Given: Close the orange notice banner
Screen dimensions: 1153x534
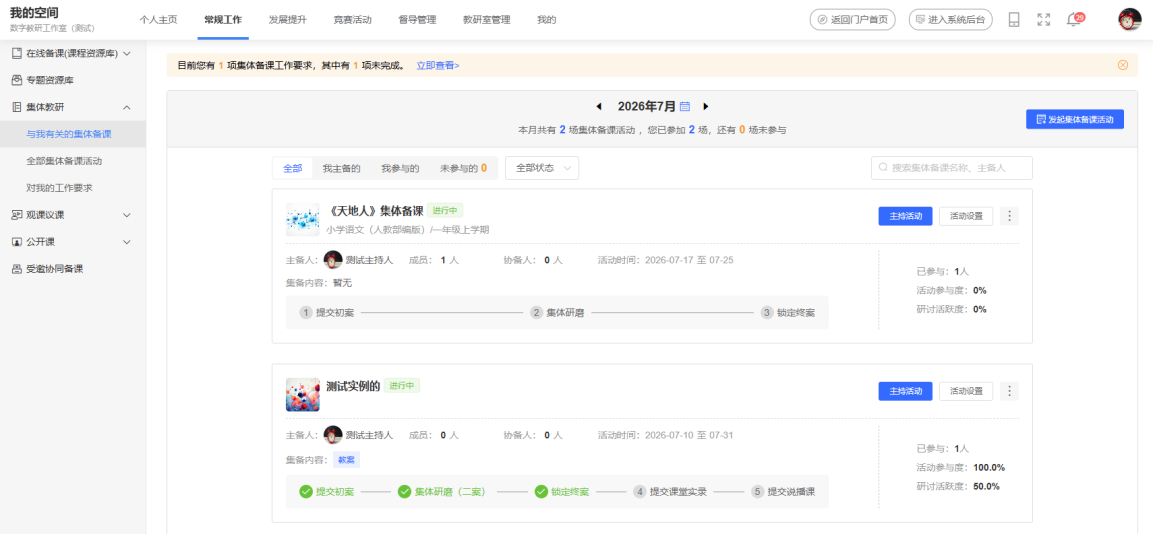Looking at the screenshot, I should pos(1123,65).
